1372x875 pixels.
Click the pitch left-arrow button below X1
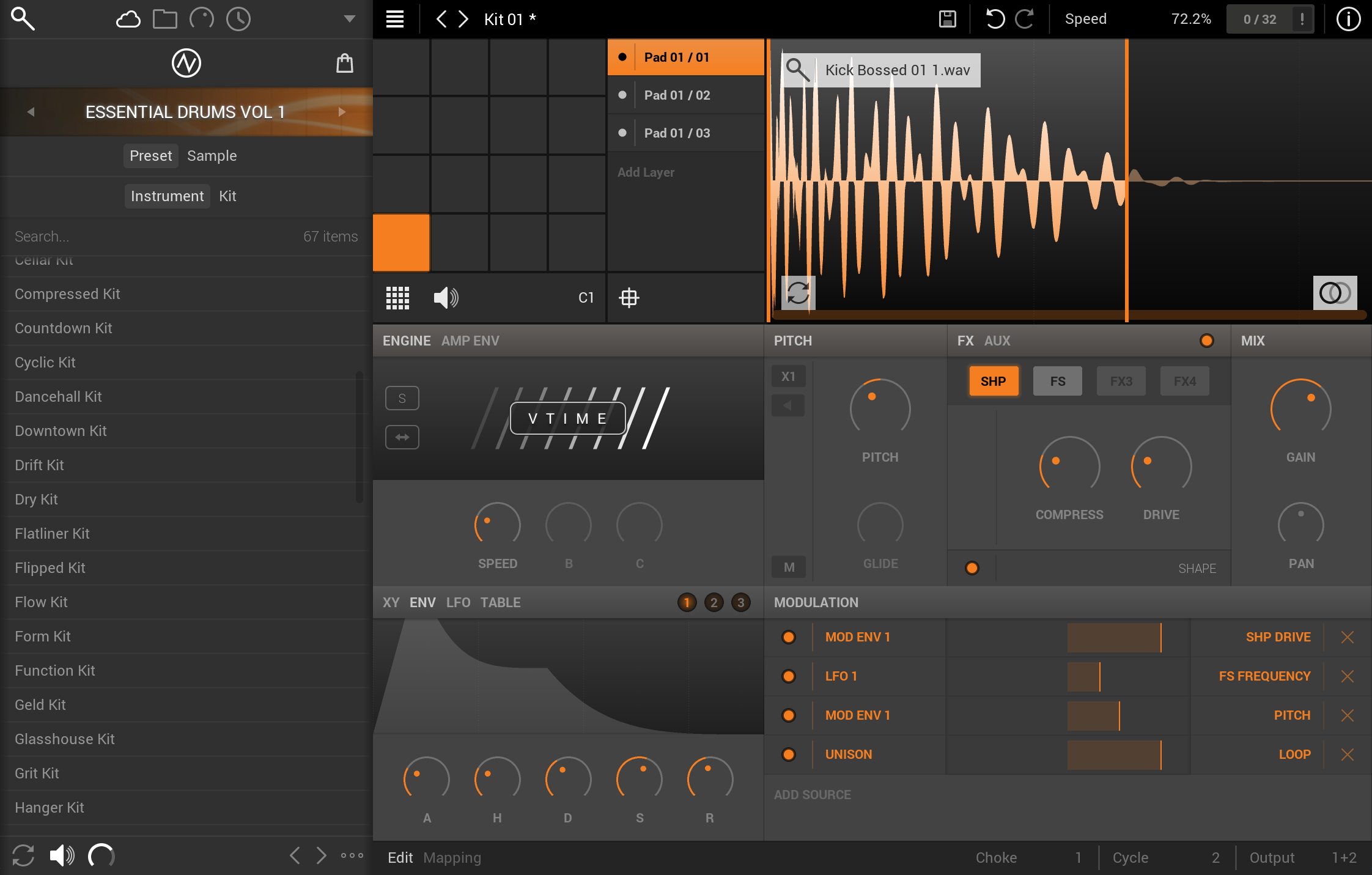[x=789, y=405]
